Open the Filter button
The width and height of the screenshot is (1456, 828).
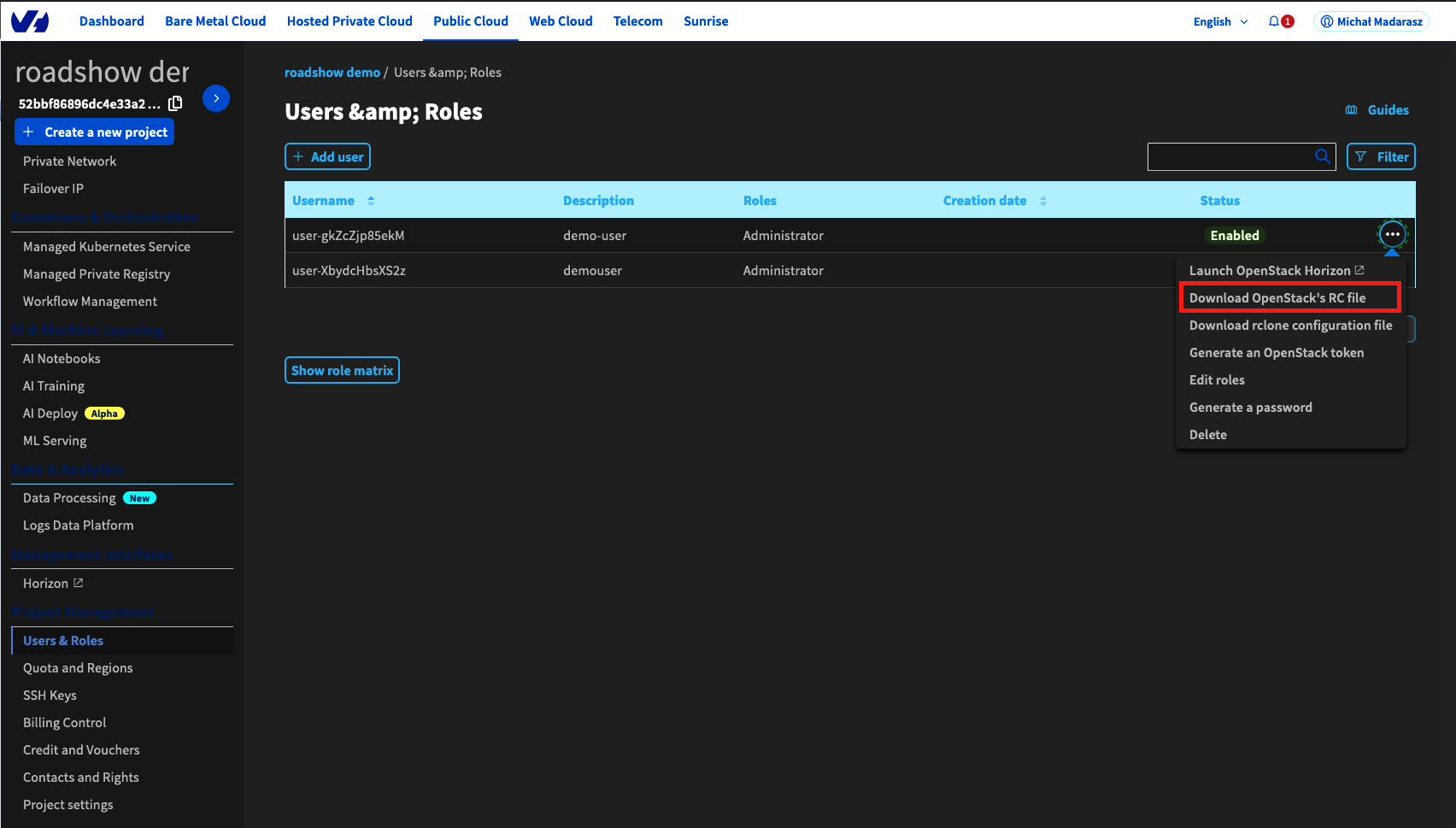coord(1381,156)
